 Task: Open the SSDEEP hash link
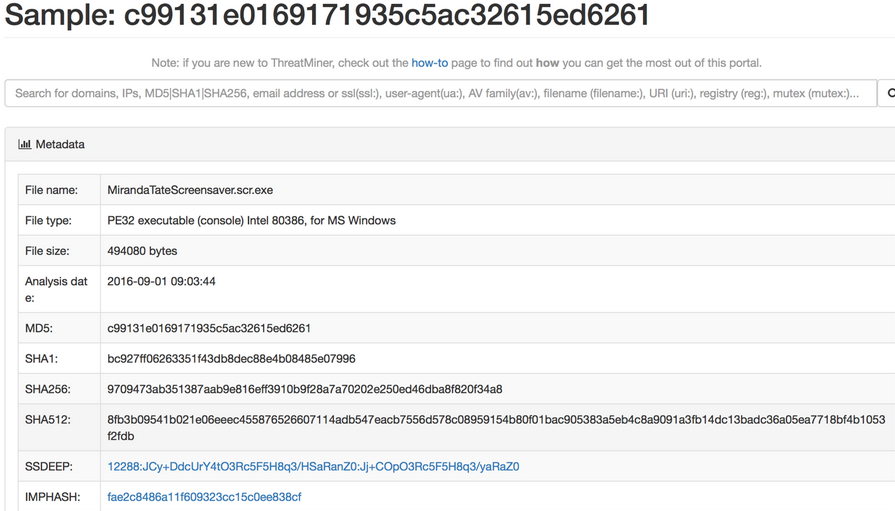click(313, 466)
